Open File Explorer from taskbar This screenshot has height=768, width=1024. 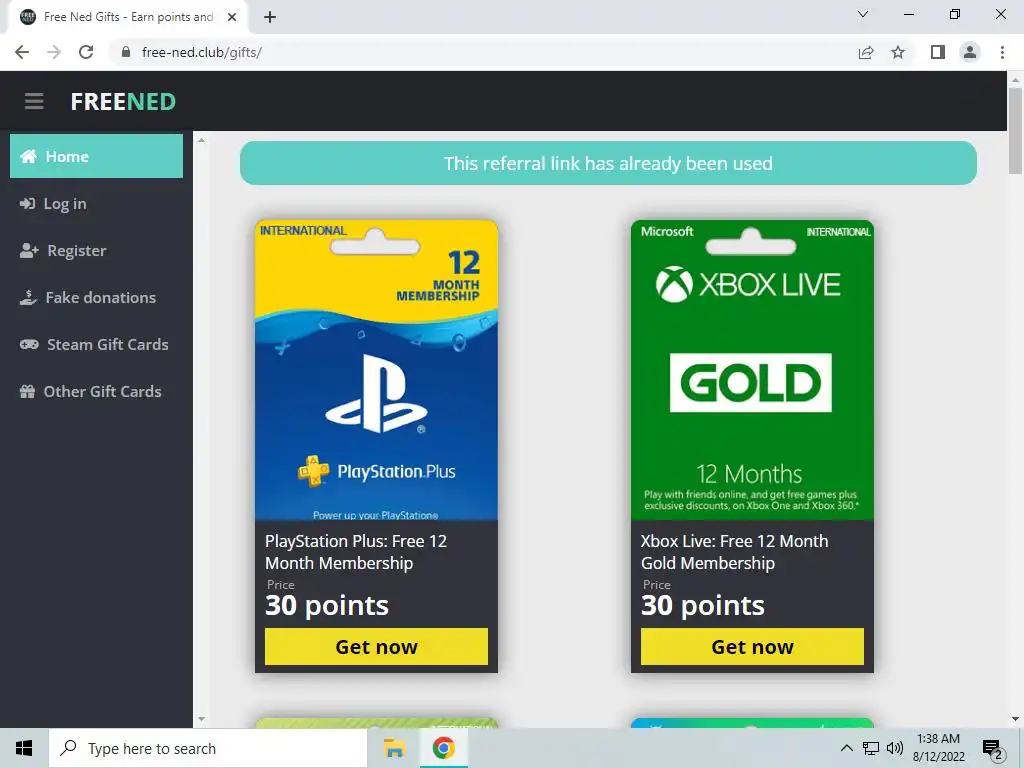tap(394, 748)
